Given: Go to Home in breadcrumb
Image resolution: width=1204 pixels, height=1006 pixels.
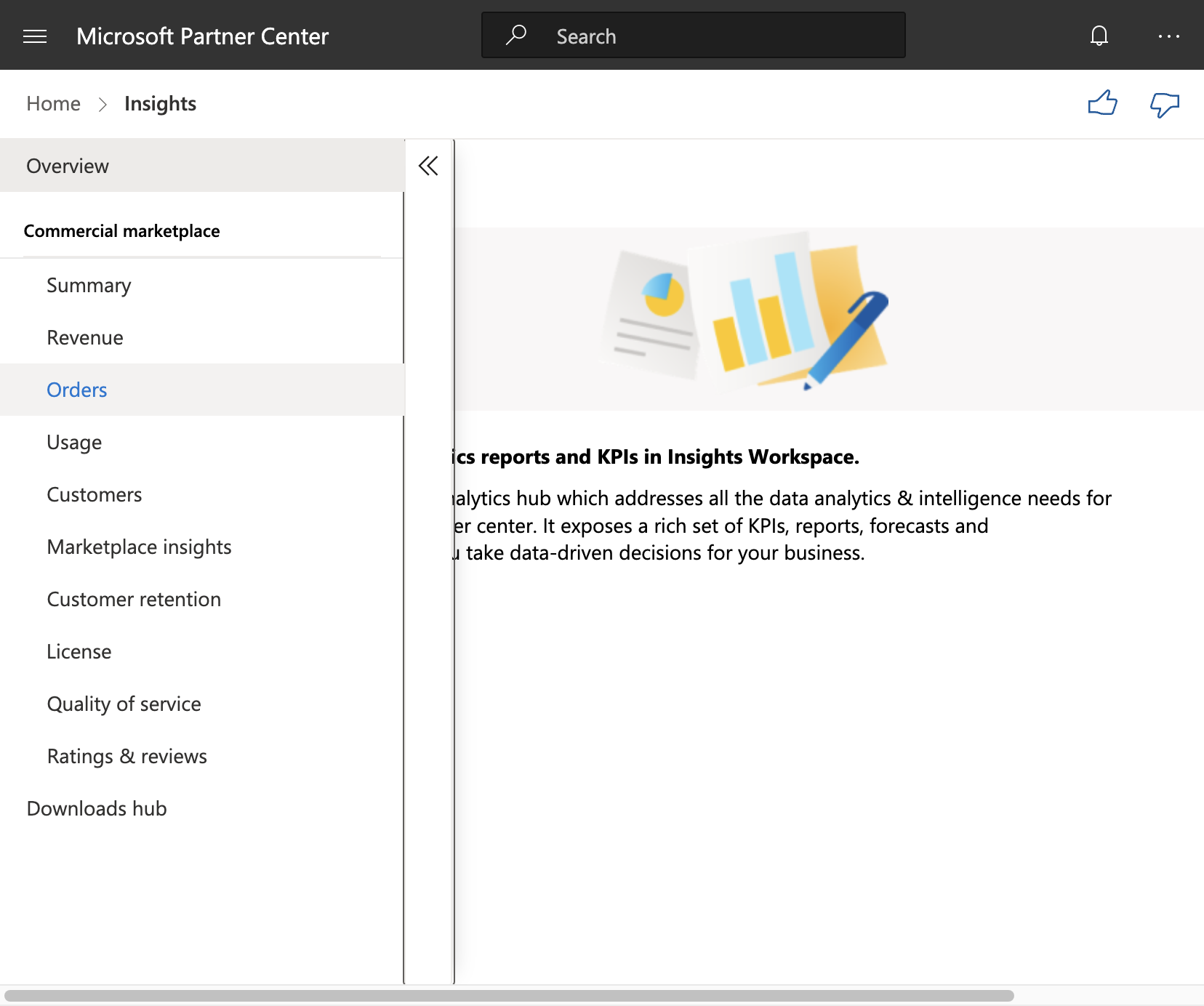Looking at the screenshot, I should point(53,104).
